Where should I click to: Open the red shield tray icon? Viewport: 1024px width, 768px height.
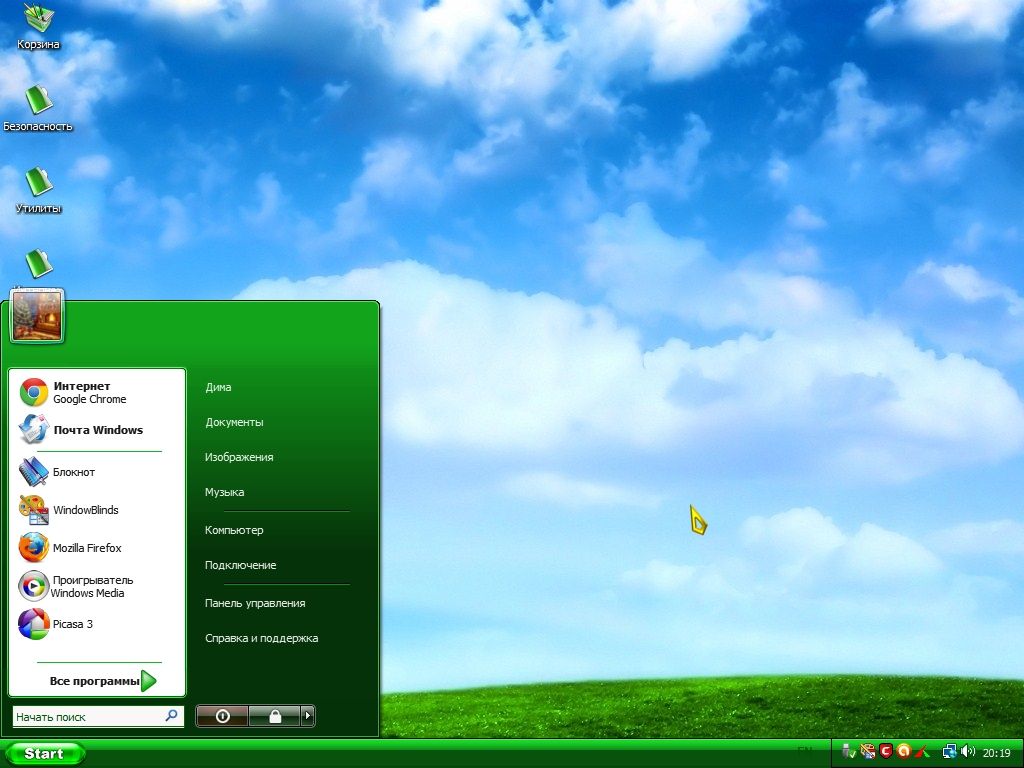886,752
